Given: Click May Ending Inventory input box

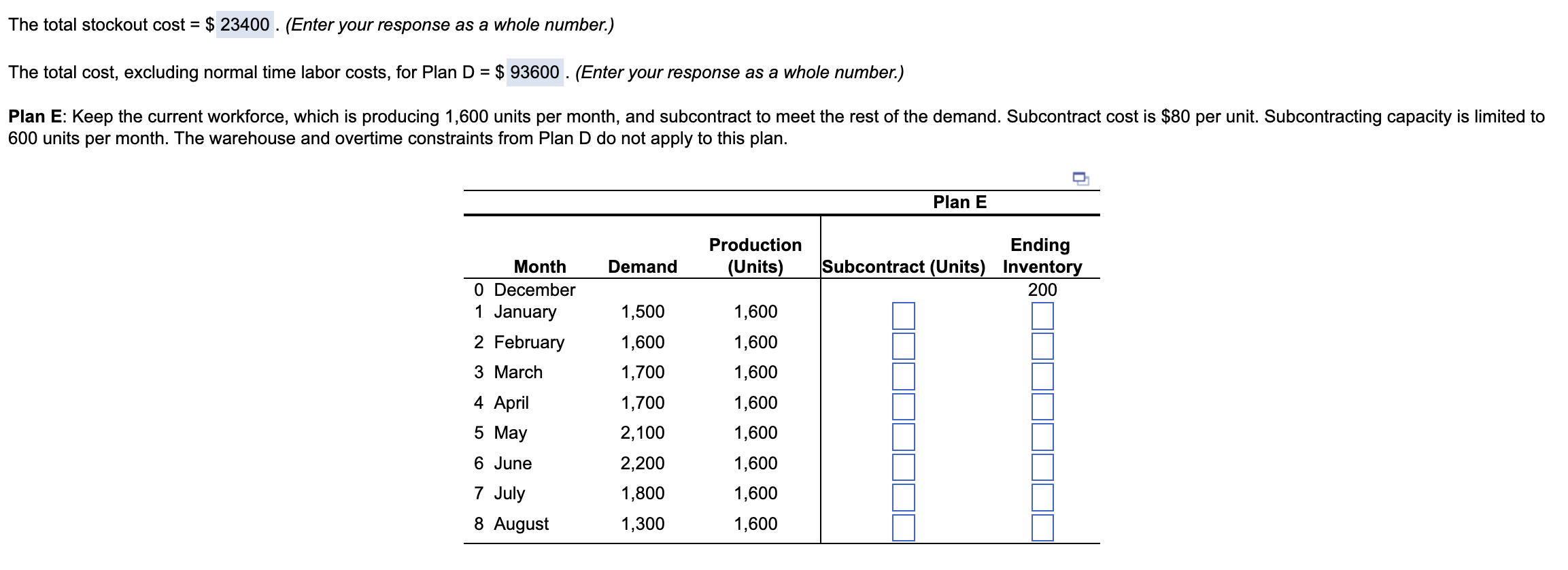Looking at the screenshot, I should 1042,437.
